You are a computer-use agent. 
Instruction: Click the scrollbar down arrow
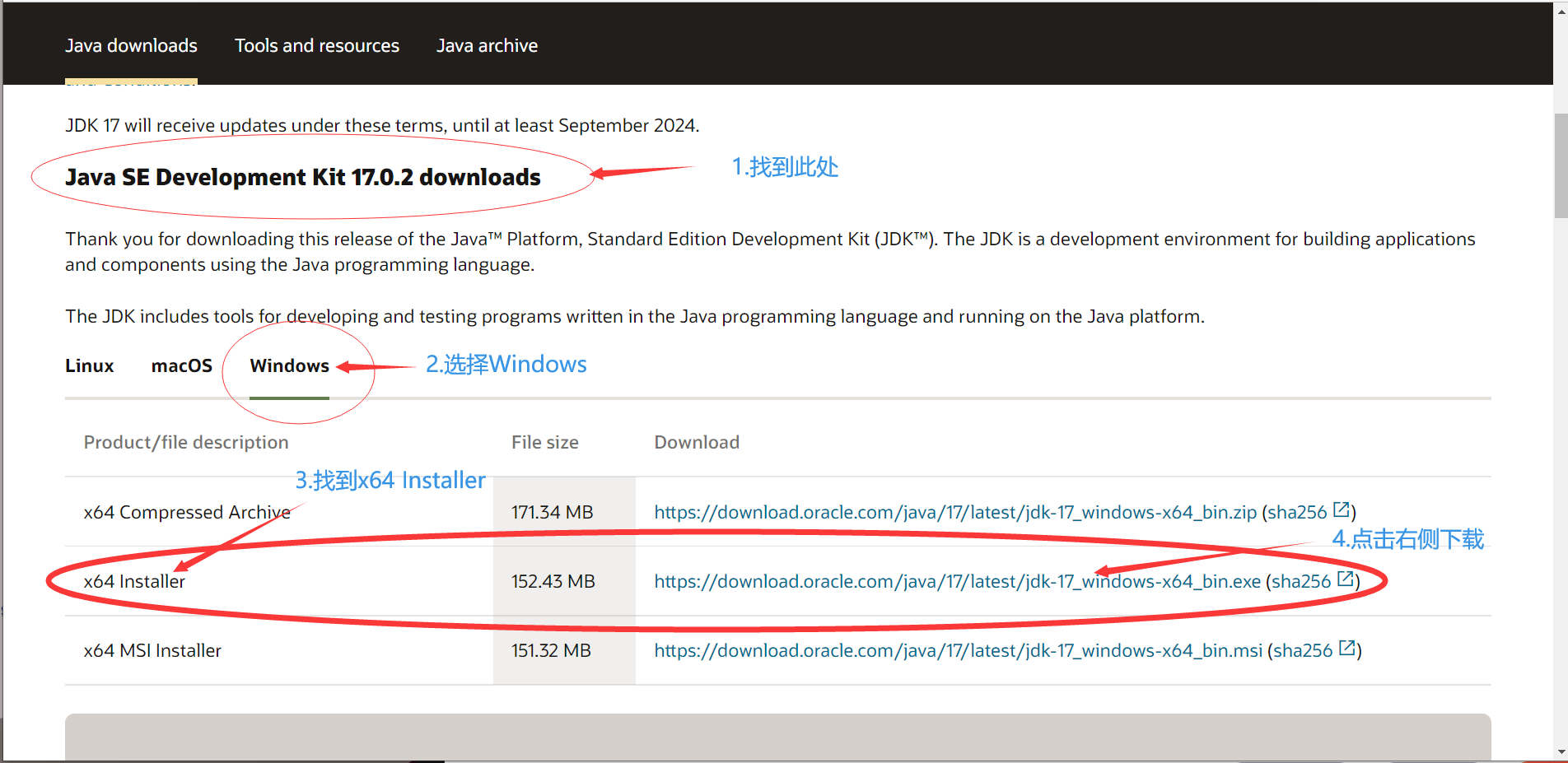[x=1561, y=753]
